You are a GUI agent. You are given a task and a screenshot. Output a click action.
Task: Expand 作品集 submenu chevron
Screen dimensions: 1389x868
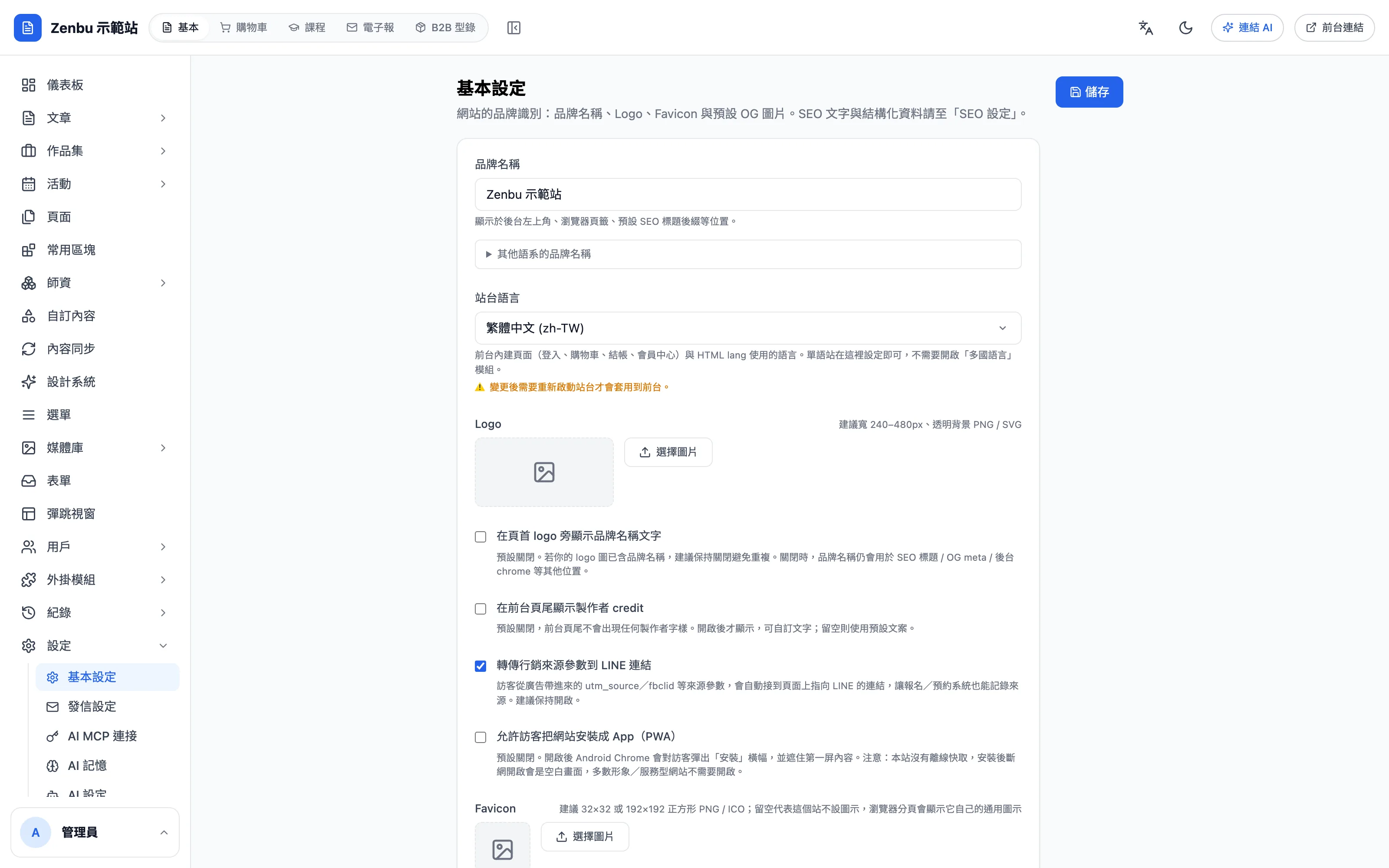pyautogui.click(x=163, y=151)
